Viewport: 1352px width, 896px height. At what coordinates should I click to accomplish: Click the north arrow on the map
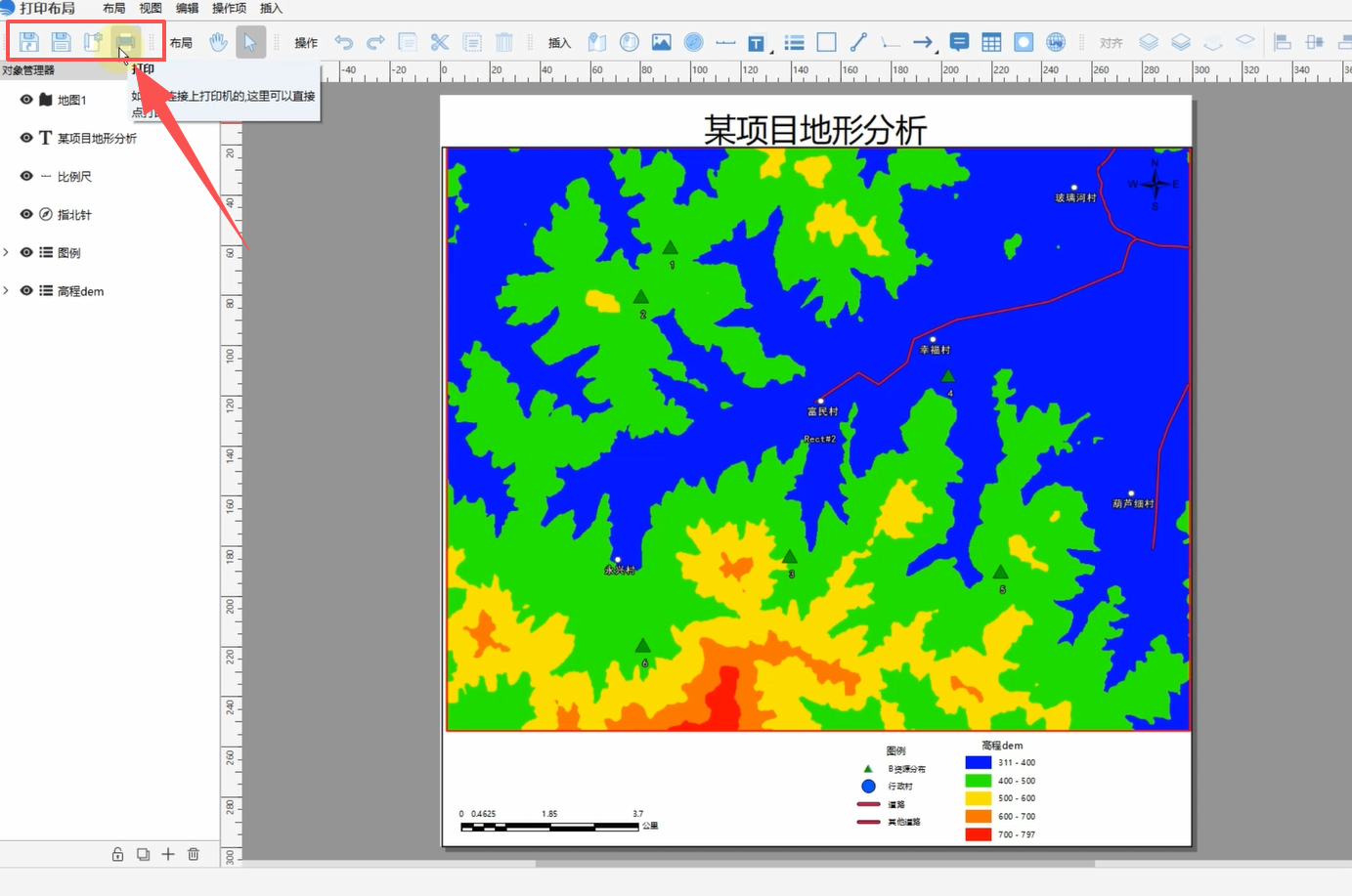(x=1155, y=184)
